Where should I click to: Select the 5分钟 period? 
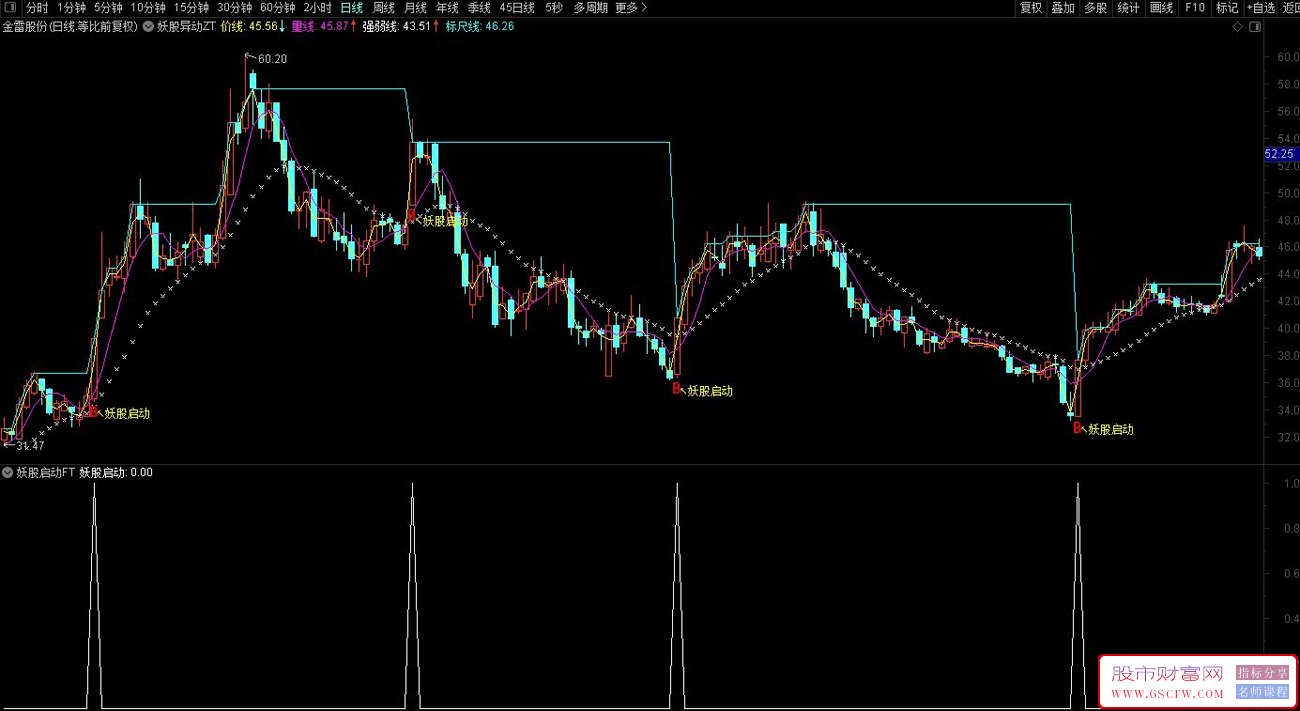point(108,7)
